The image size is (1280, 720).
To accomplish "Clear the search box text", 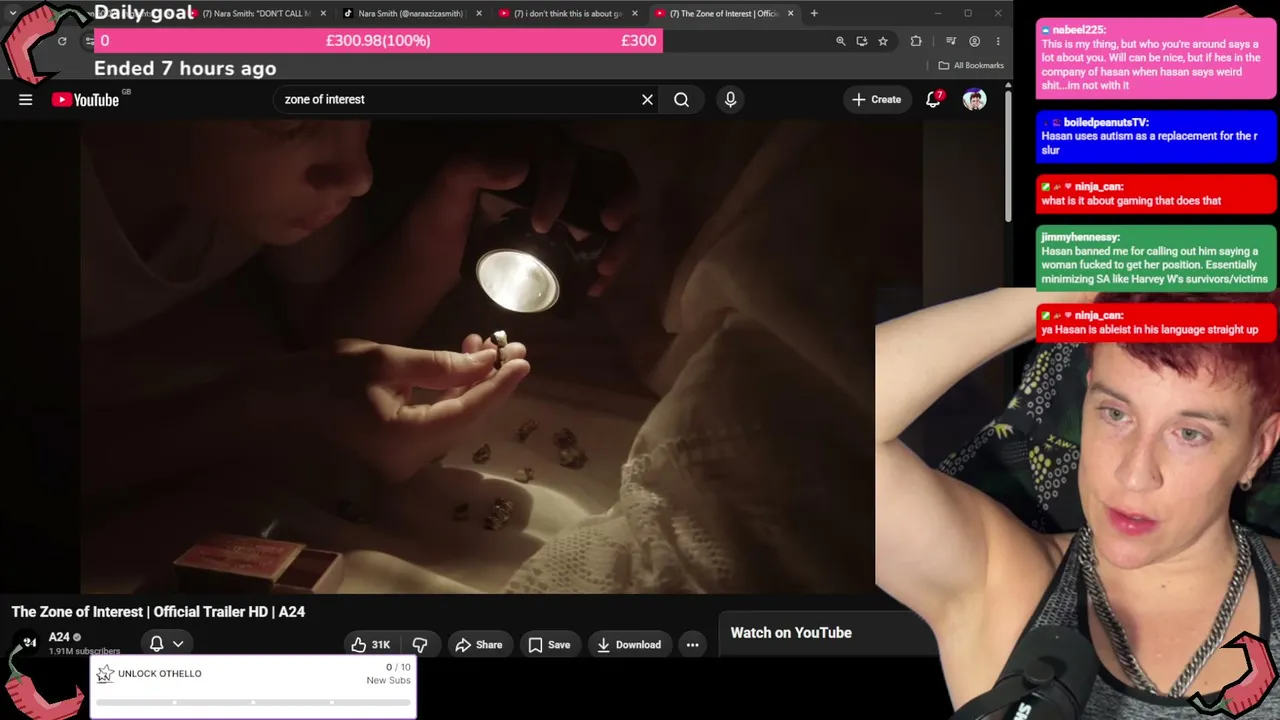I will pyautogui.click(x=647, y=99).
